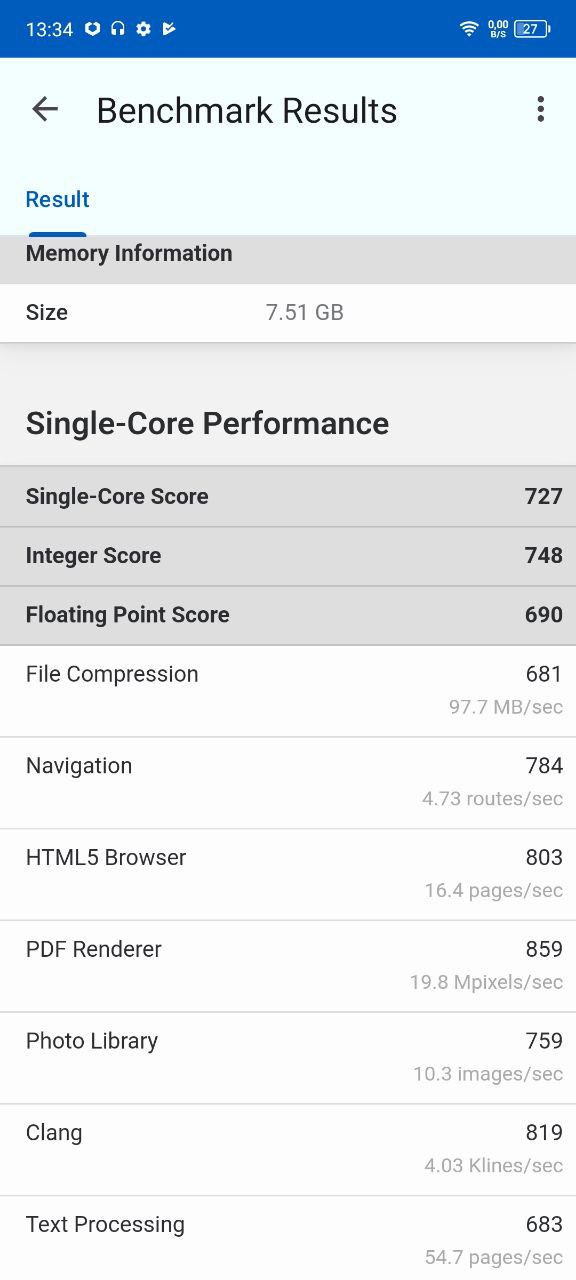Tap the headphones status bar icon
The height and width of the screenshot is (1280, 576).
point(118,29)
